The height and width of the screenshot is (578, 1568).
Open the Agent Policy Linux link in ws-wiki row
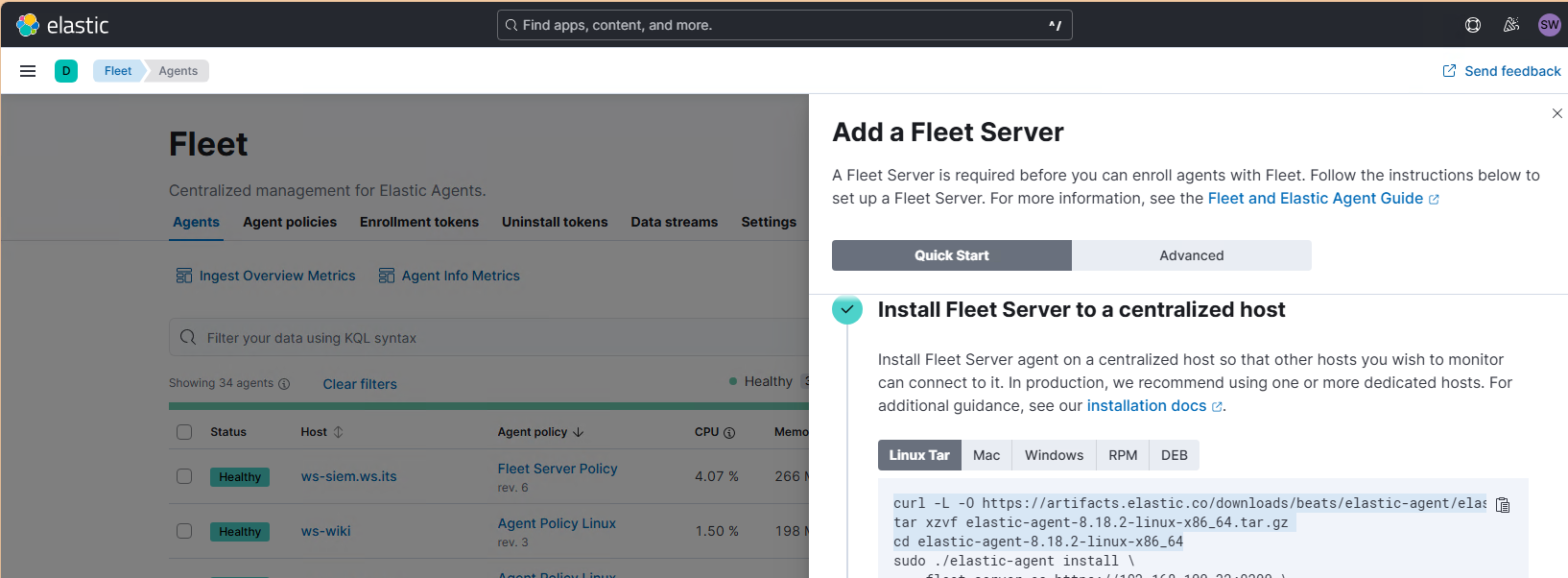click(557, 523)
